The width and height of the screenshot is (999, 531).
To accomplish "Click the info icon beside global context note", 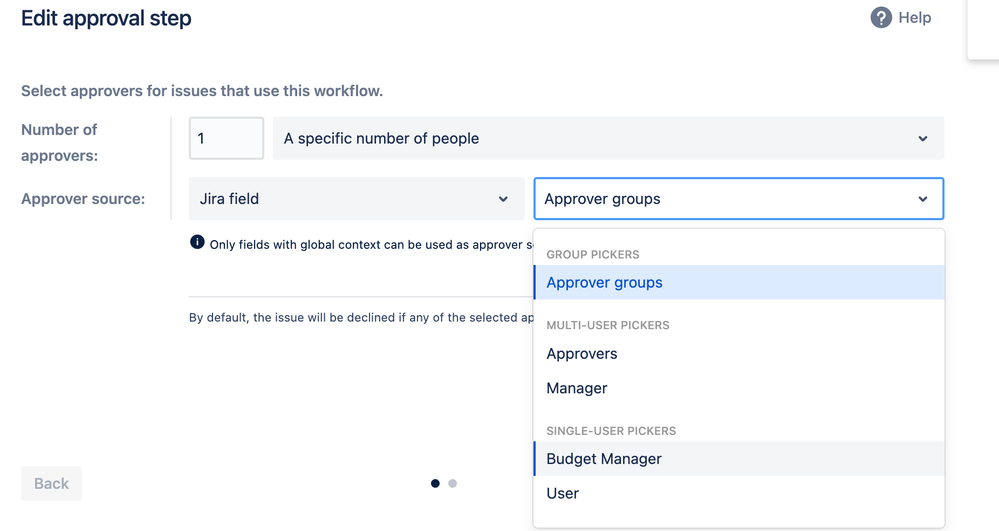I will coord(198,242).
